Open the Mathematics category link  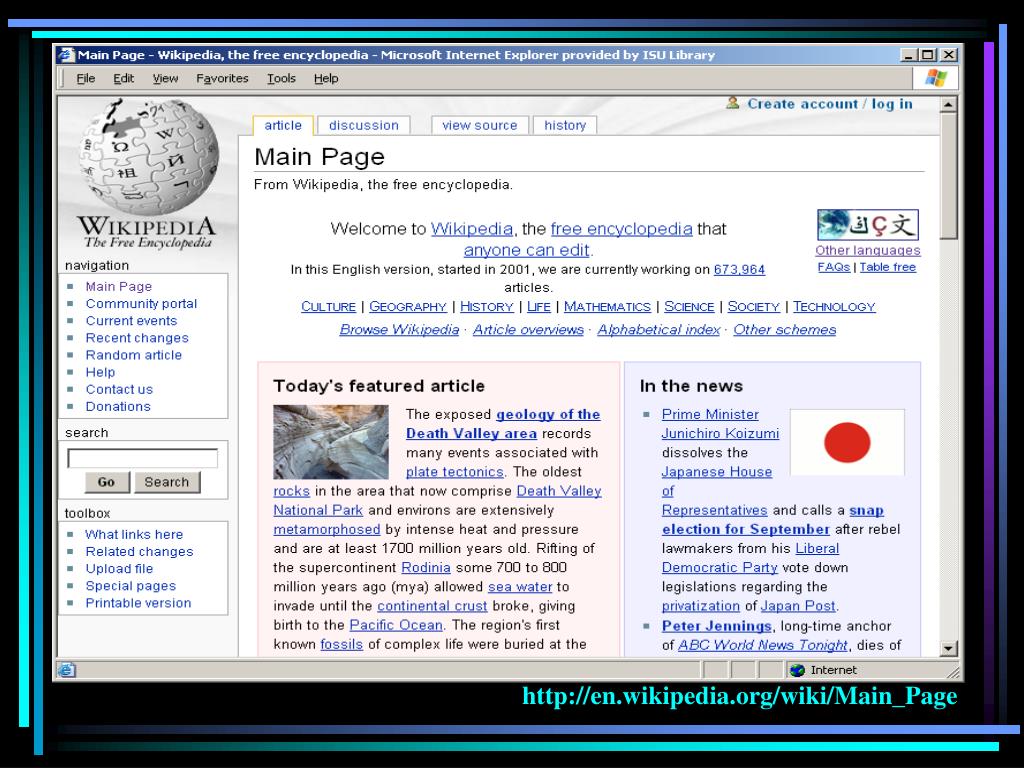pyautogui.click(x=607, y=306)
